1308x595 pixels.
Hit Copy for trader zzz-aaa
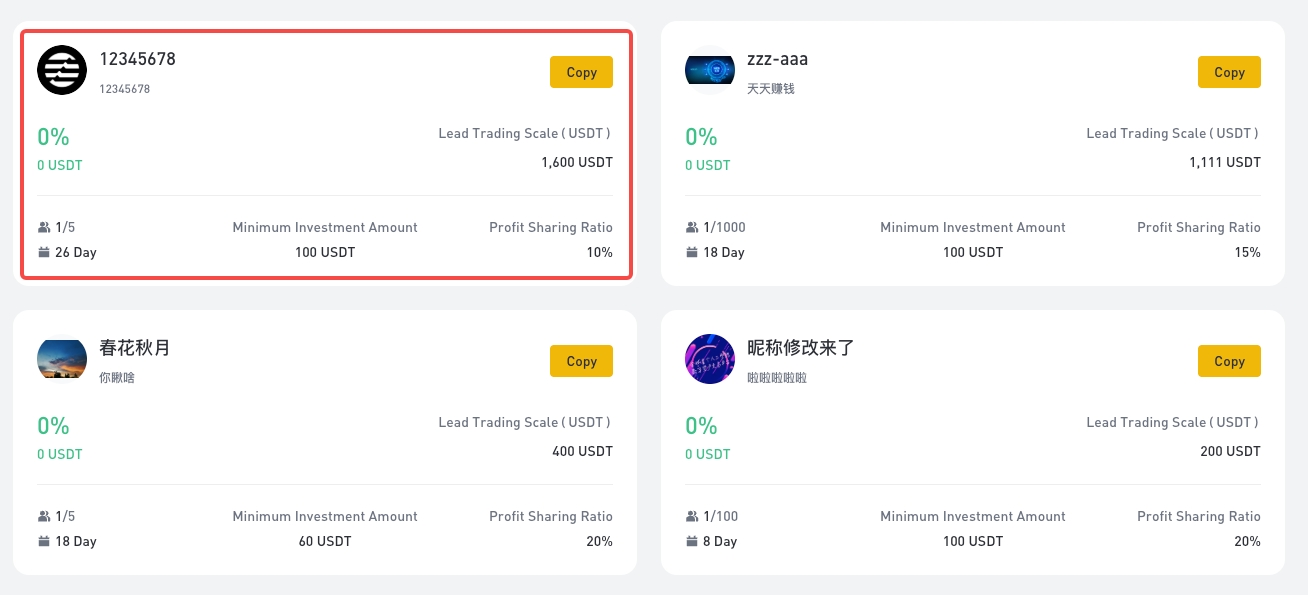coord(1229,72)
